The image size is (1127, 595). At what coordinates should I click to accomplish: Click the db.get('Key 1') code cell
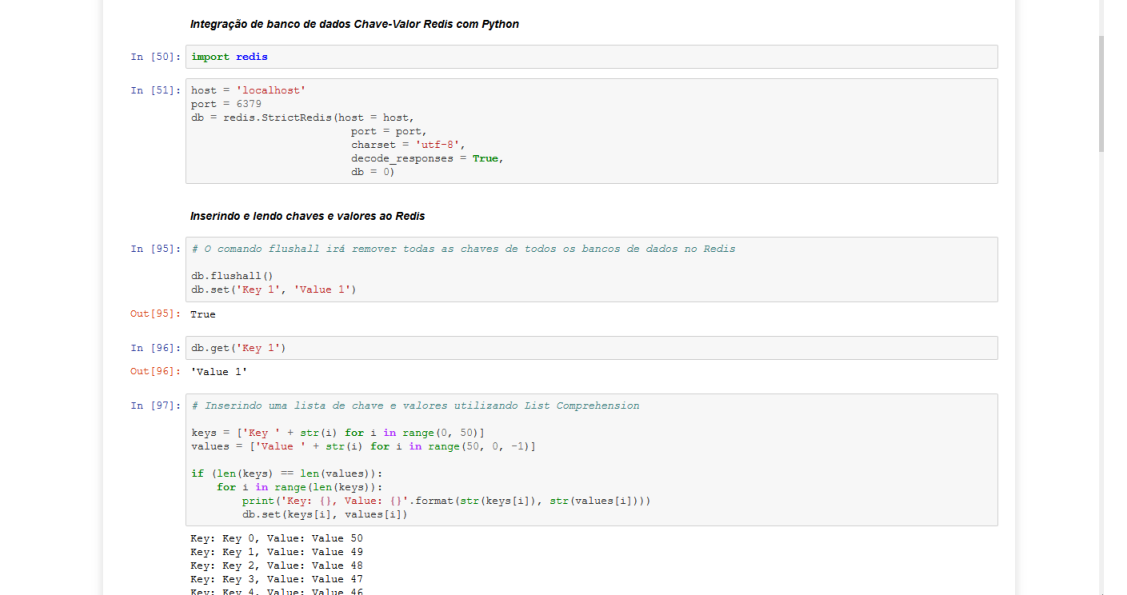(x=592, y=348)
